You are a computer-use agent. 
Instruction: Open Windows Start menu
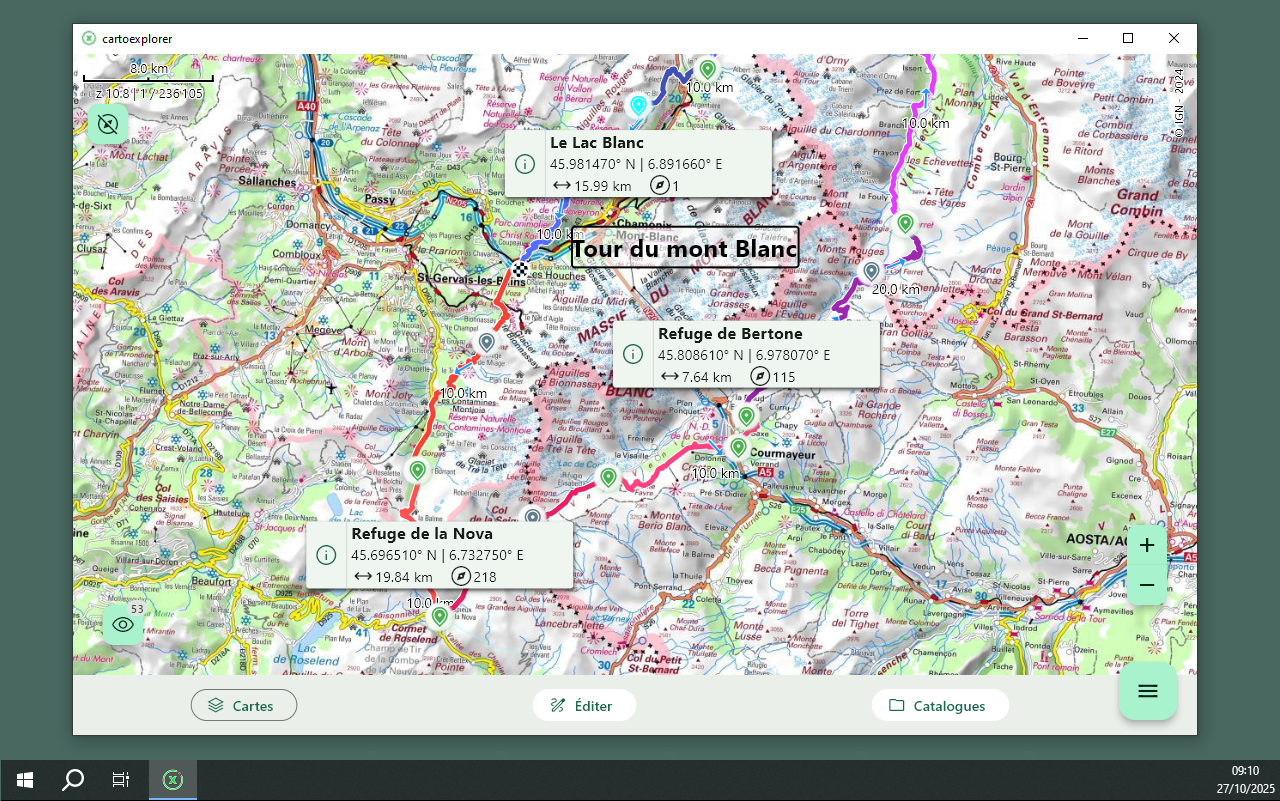25,780
